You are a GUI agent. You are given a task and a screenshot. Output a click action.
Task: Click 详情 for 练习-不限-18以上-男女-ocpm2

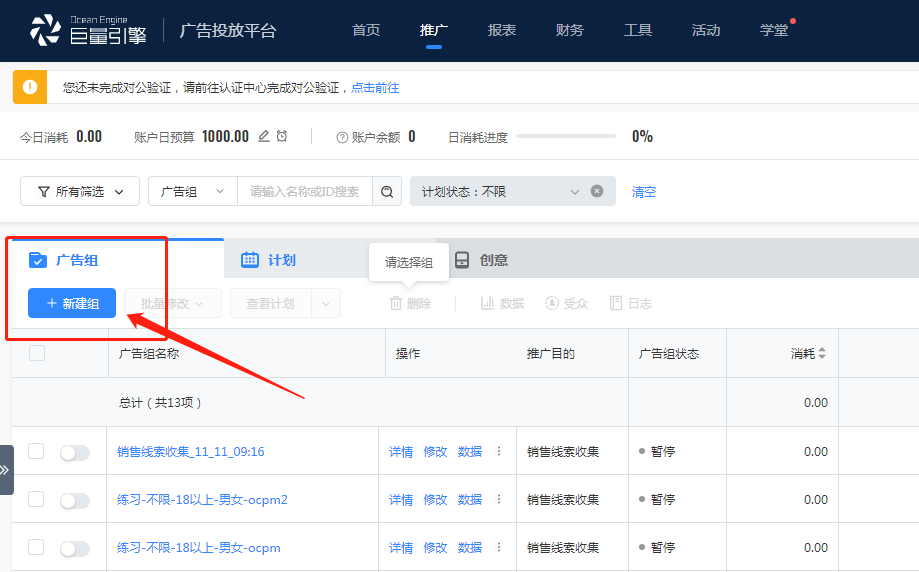point(401,500)
